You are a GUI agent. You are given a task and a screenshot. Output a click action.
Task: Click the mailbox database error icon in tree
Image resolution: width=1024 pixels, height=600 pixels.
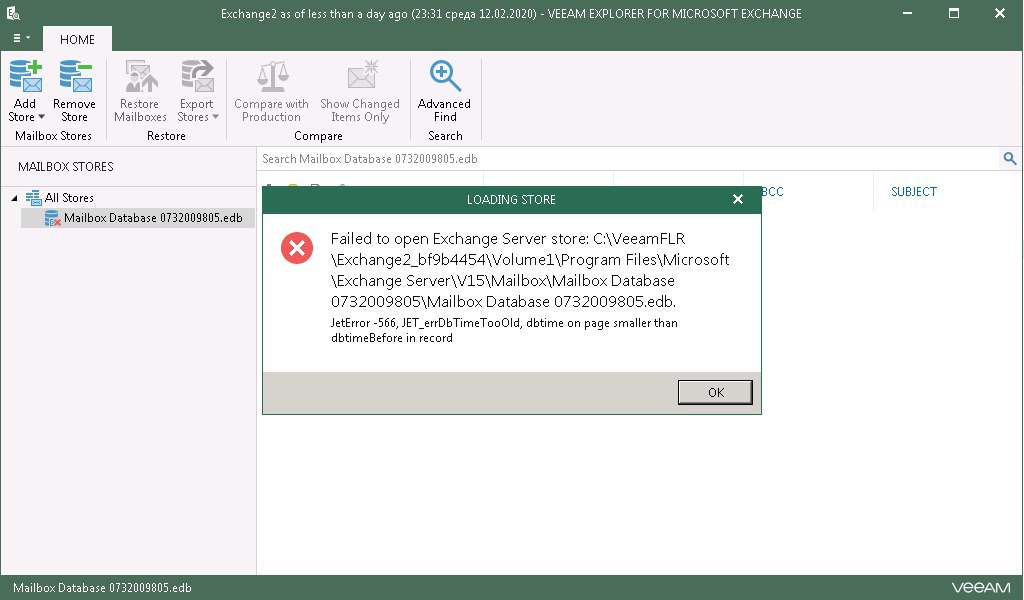coord(52,218)
